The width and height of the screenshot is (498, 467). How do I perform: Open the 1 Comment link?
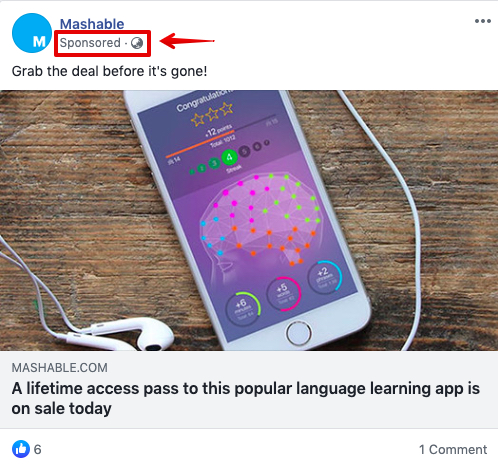click(x=453, y=449)
